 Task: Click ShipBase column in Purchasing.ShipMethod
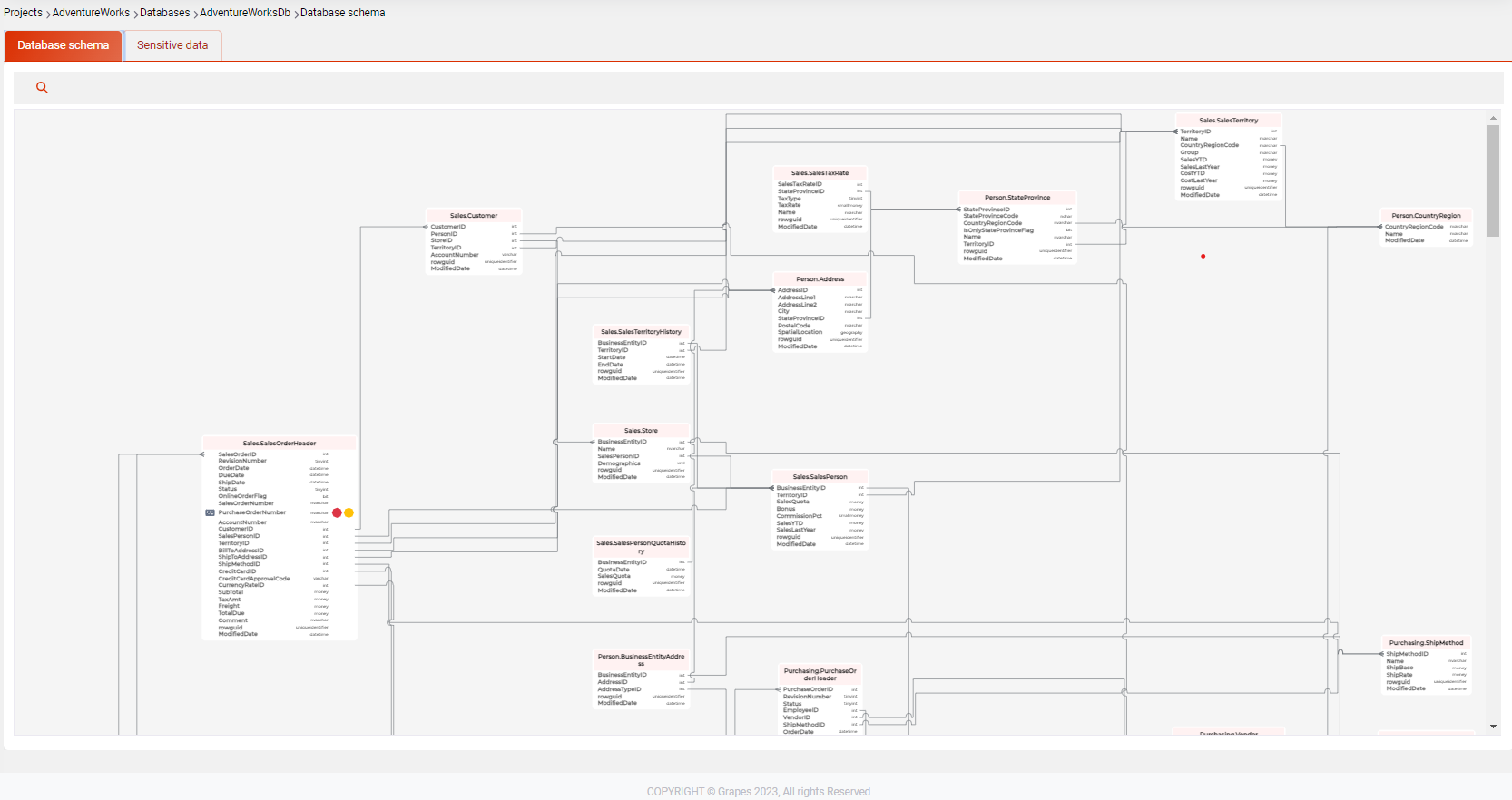point(1399,668)
